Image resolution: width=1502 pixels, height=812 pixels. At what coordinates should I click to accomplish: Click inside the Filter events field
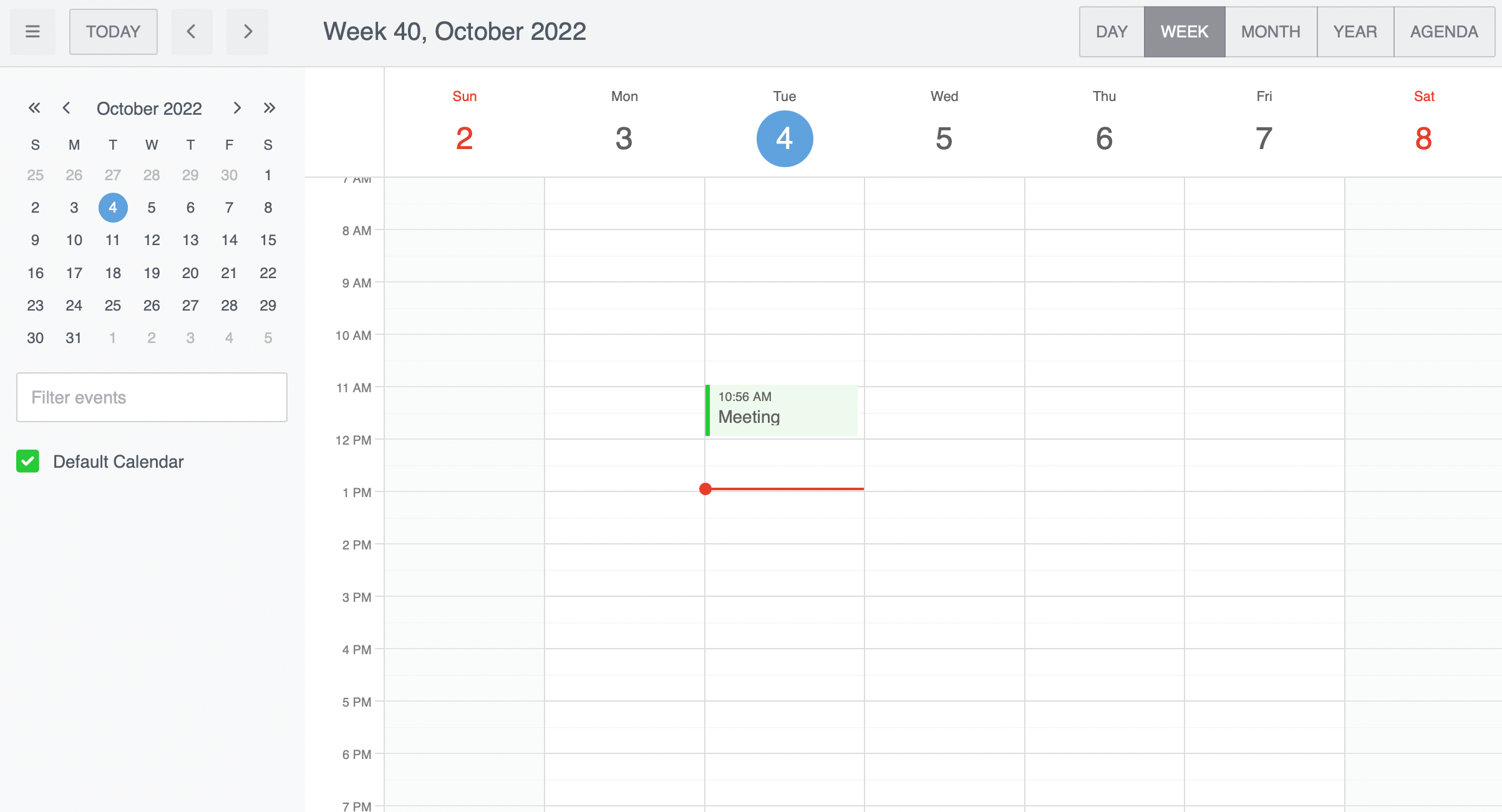(151, 397)
